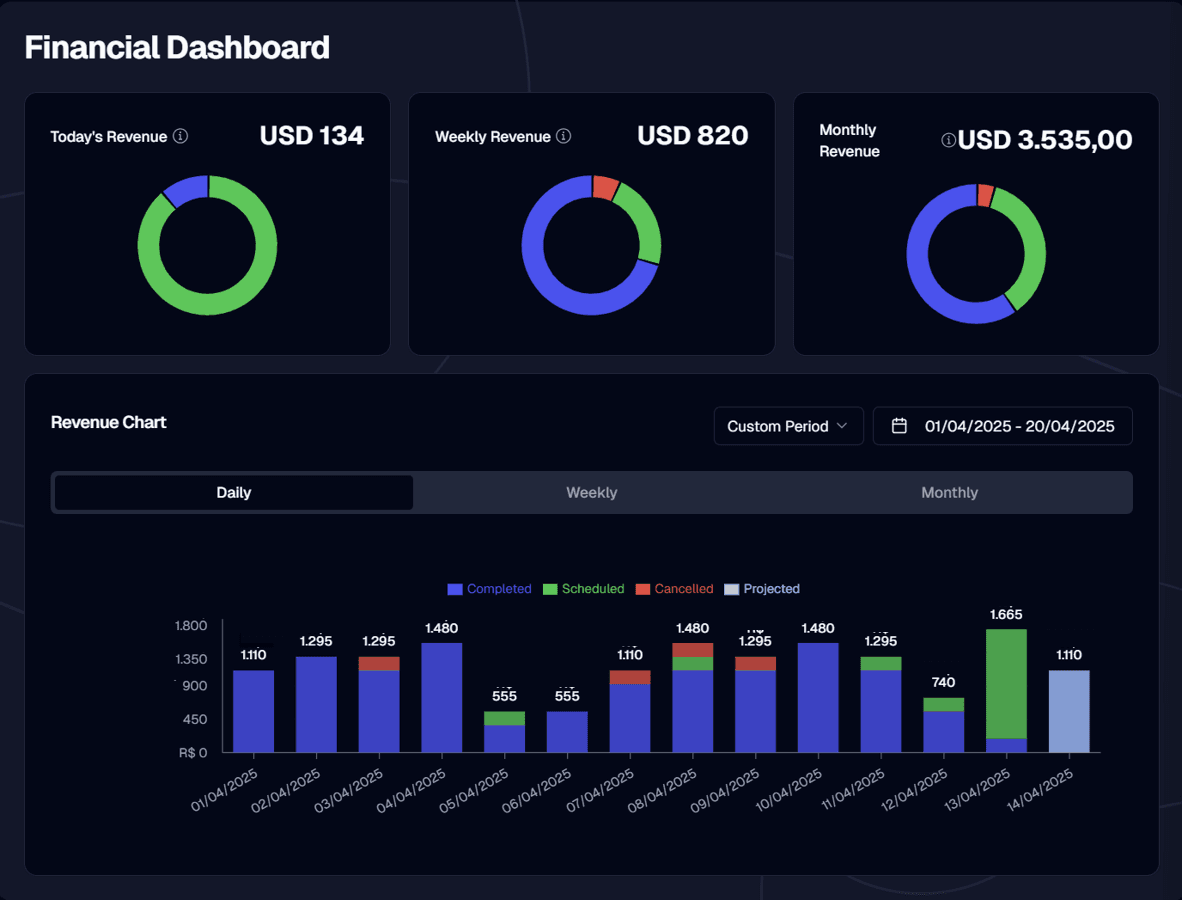Select the Daily view button
Viewport: 1182px width, 900px height.
(233, 492)
